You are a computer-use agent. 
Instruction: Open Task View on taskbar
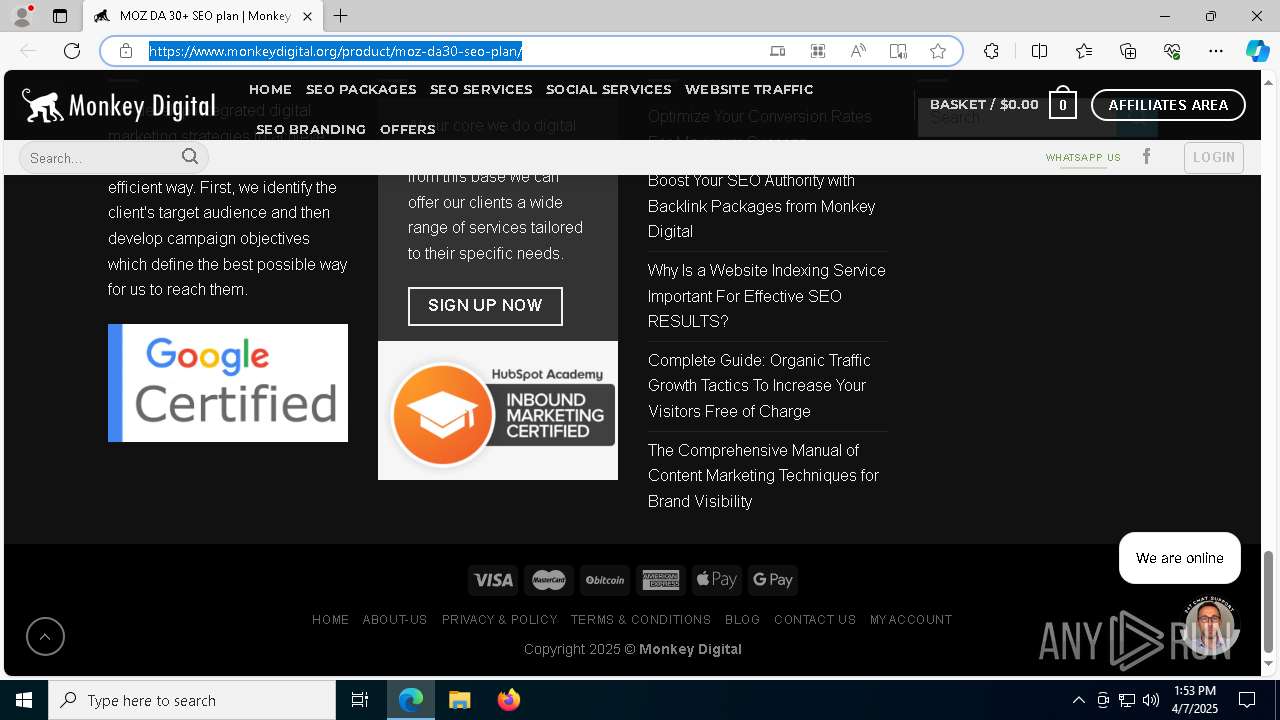(360, 700)
